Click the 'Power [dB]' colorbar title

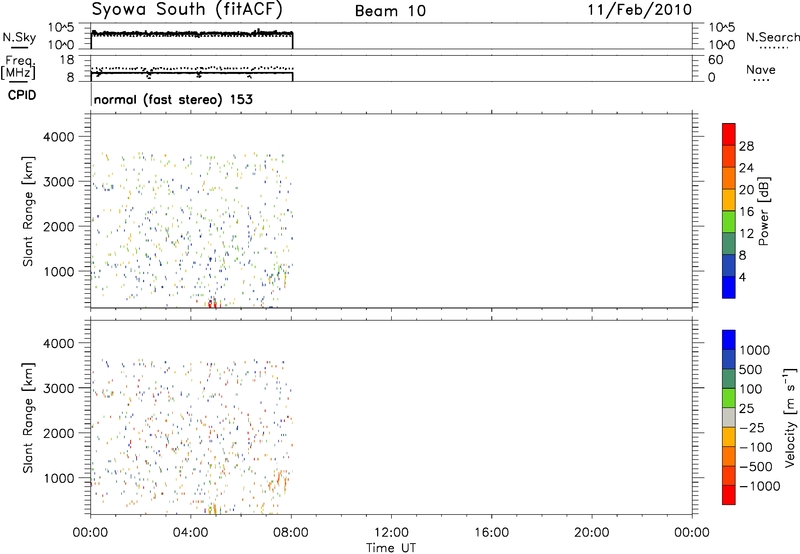(764, 211)
